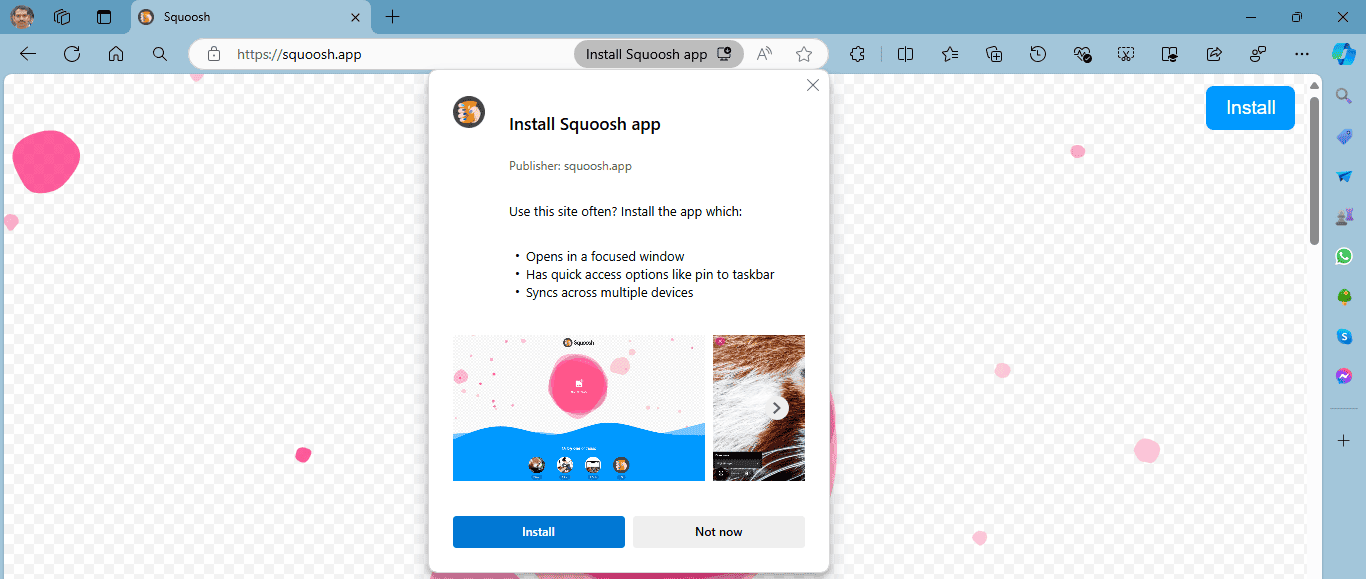Open the Learning toolkit icon
This screenshot has height=579, width=1366.
coord(1170,54)
